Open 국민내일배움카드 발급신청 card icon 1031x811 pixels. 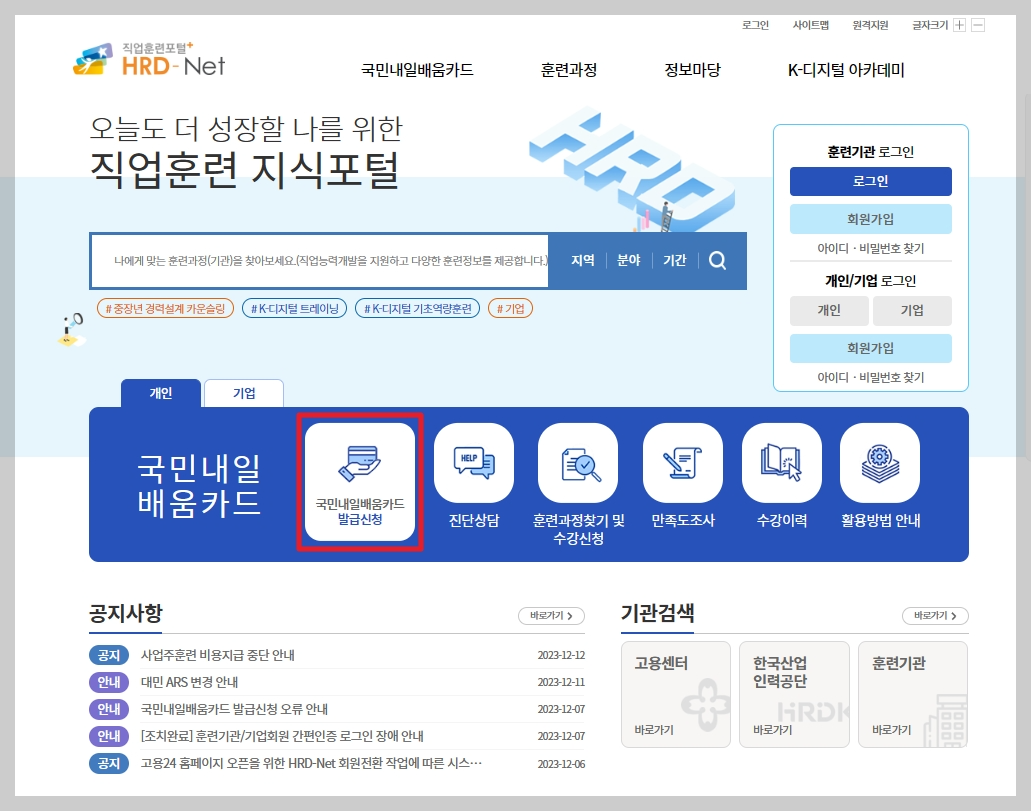[x=360, y=481]
